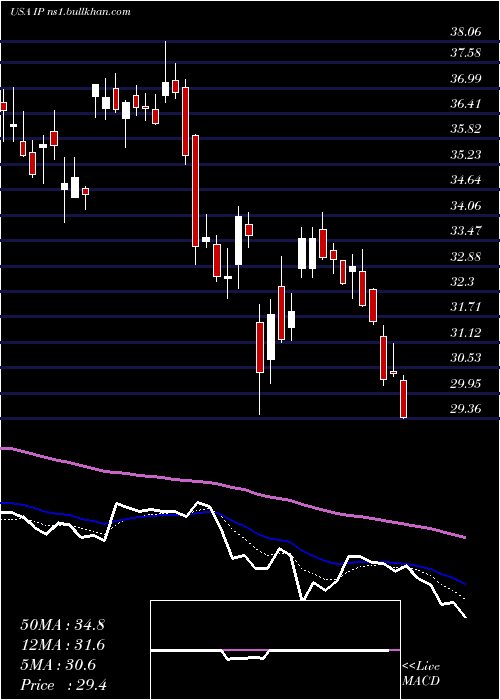Click the 33.47 price level label
The height and width of the screenshot is (700, 500).
pyautogui.click(x=466, y=231)
